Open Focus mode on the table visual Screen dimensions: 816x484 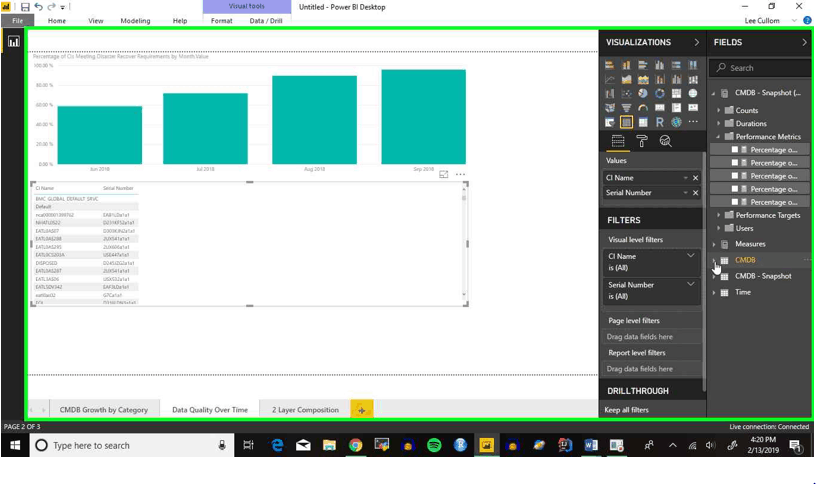pos(443,174)
